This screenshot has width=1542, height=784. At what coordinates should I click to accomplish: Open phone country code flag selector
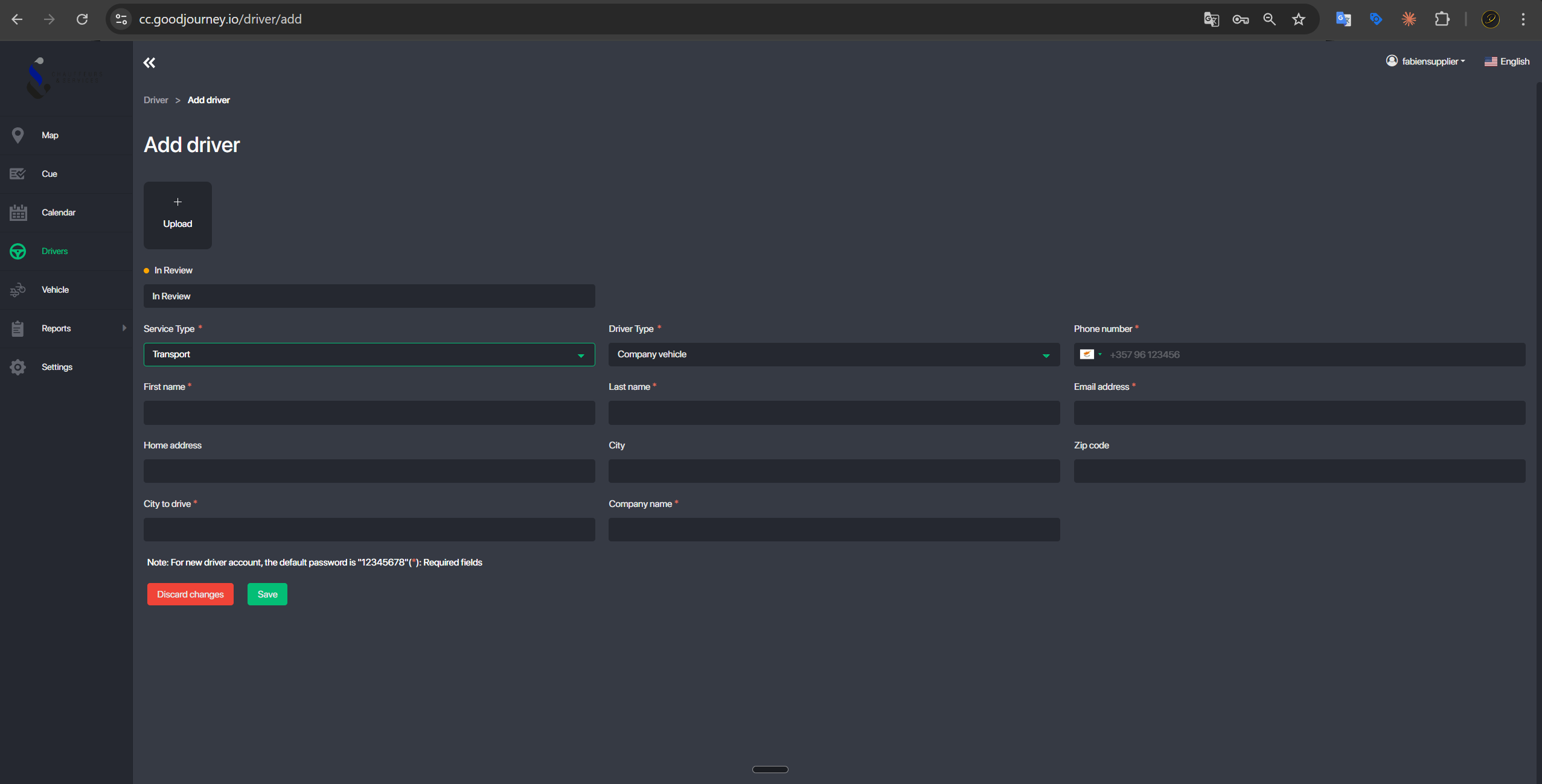(x=1090, y=354)
